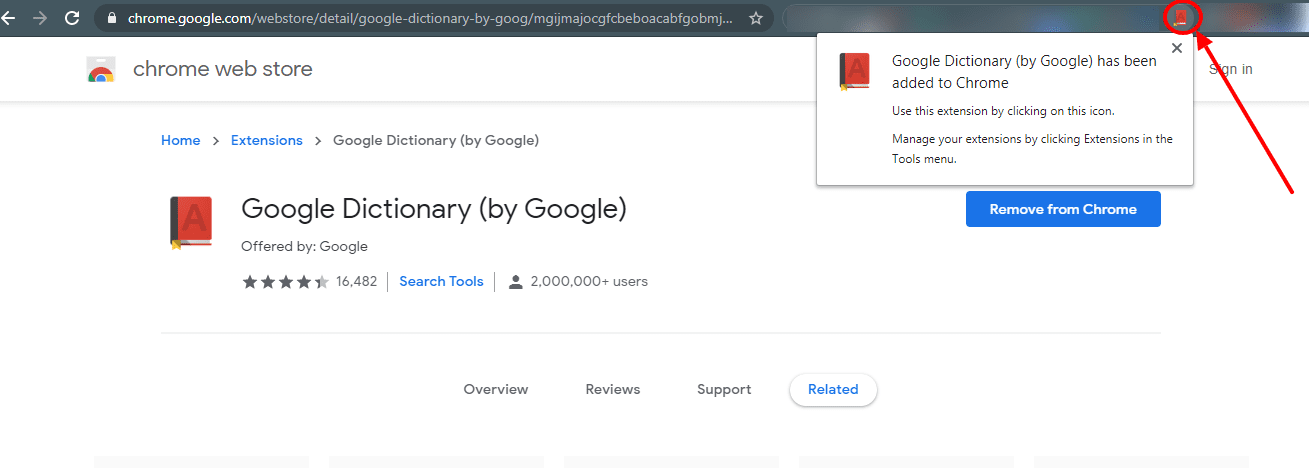Click the lock icon in address bar

112,18
